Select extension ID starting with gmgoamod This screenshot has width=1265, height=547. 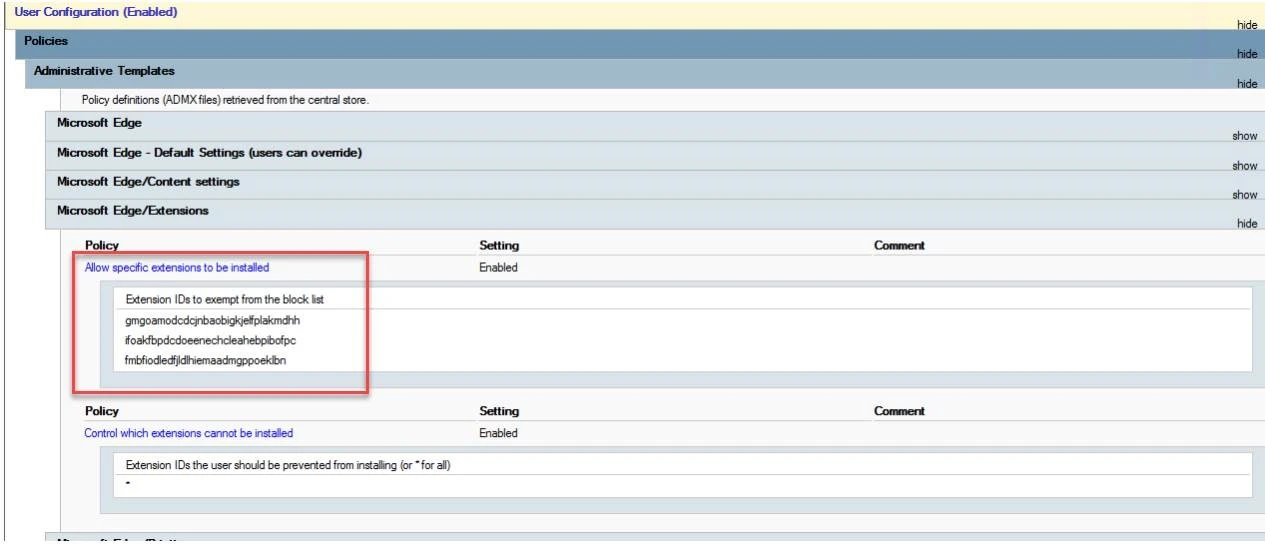[x=213, y=321]
